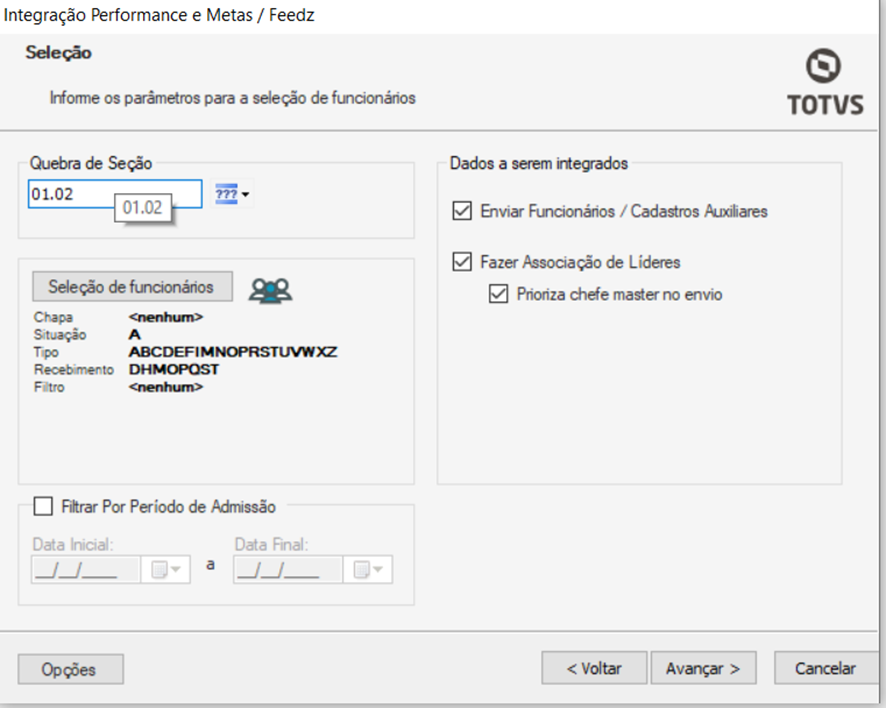Click the Seleção de funcionários button

pos(132,286)
